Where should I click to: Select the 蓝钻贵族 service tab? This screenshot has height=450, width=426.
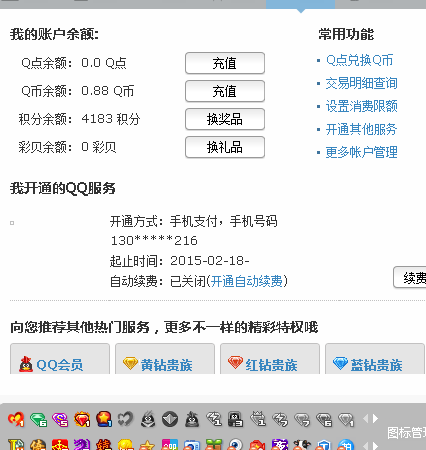pyautogui.click(x=375, y=359)
